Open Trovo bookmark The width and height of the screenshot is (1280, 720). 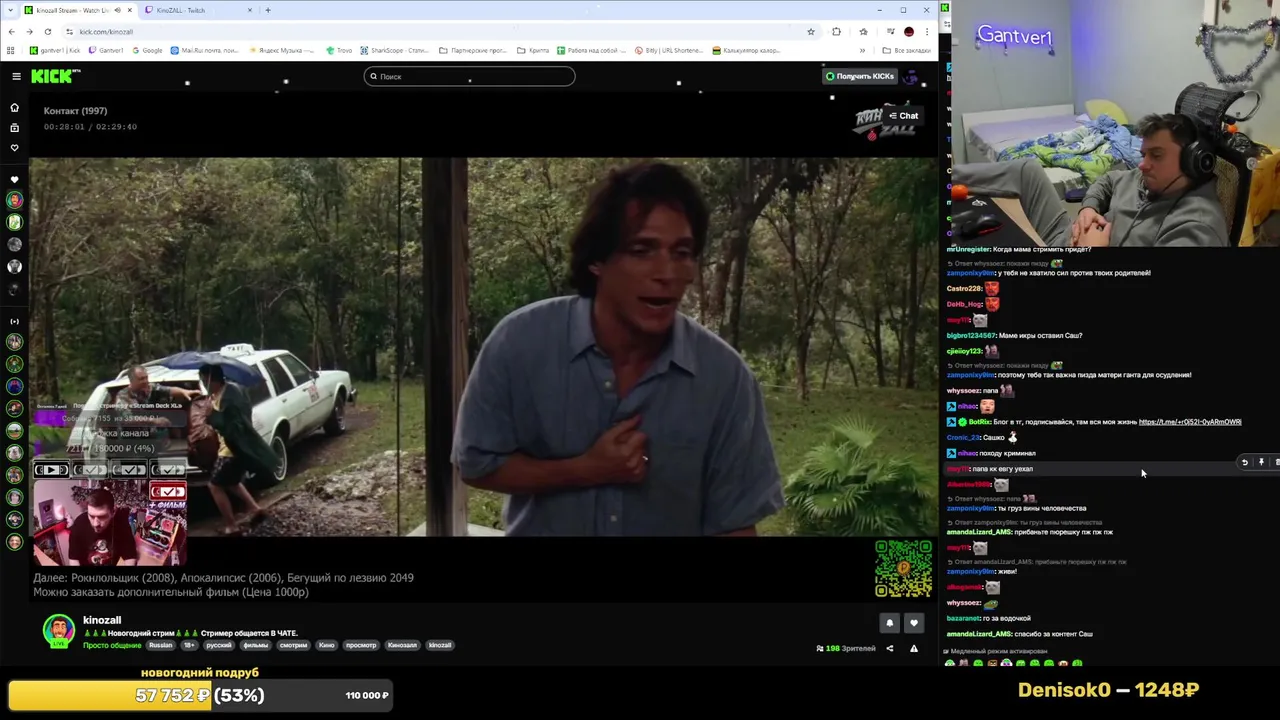(339, 50)
